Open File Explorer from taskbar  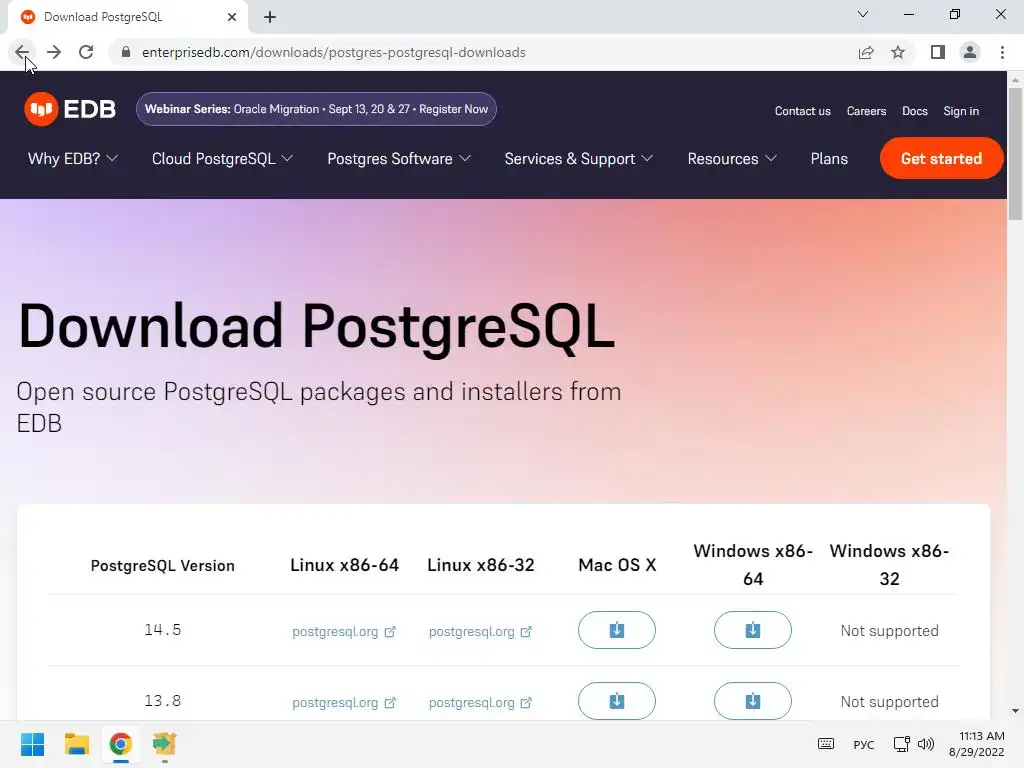(76, 744)
